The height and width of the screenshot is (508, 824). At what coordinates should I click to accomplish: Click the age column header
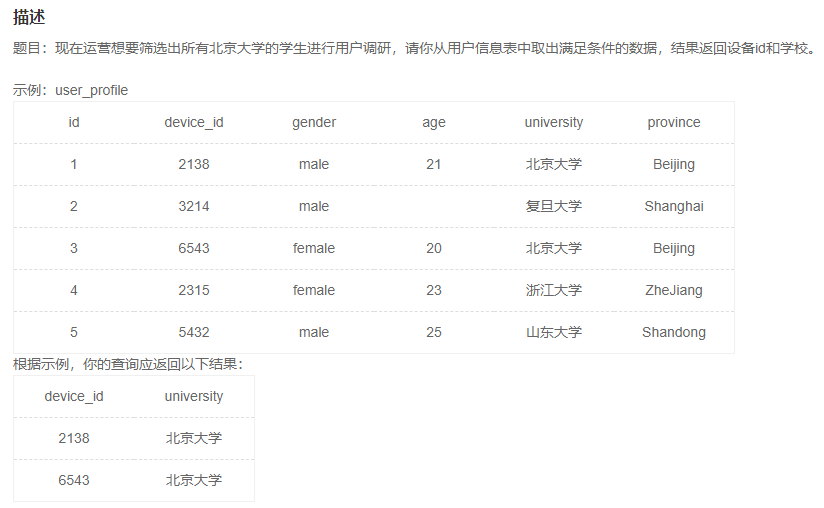pyautogui.click(x=434, y=122)
